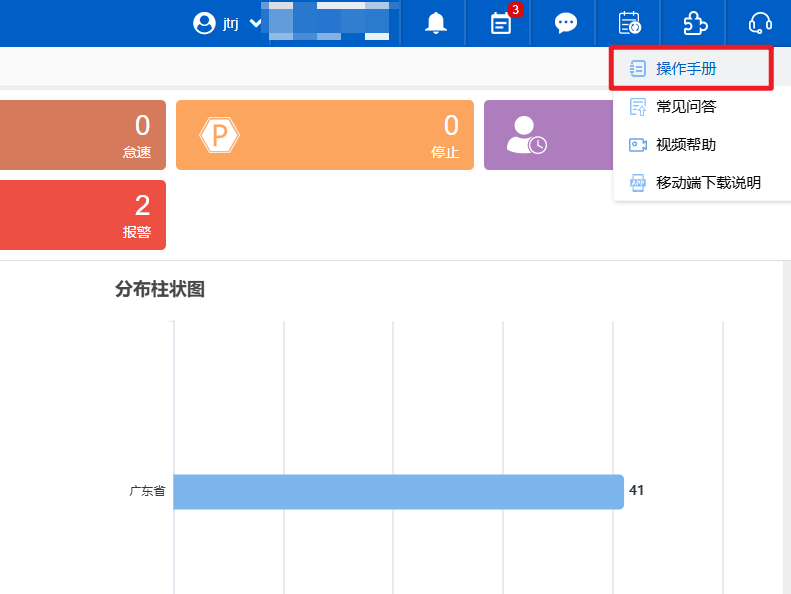Image resolution: width=791 pixels, height=594 pixels.
Task: Click the help document icon in header
Action: 629,23
